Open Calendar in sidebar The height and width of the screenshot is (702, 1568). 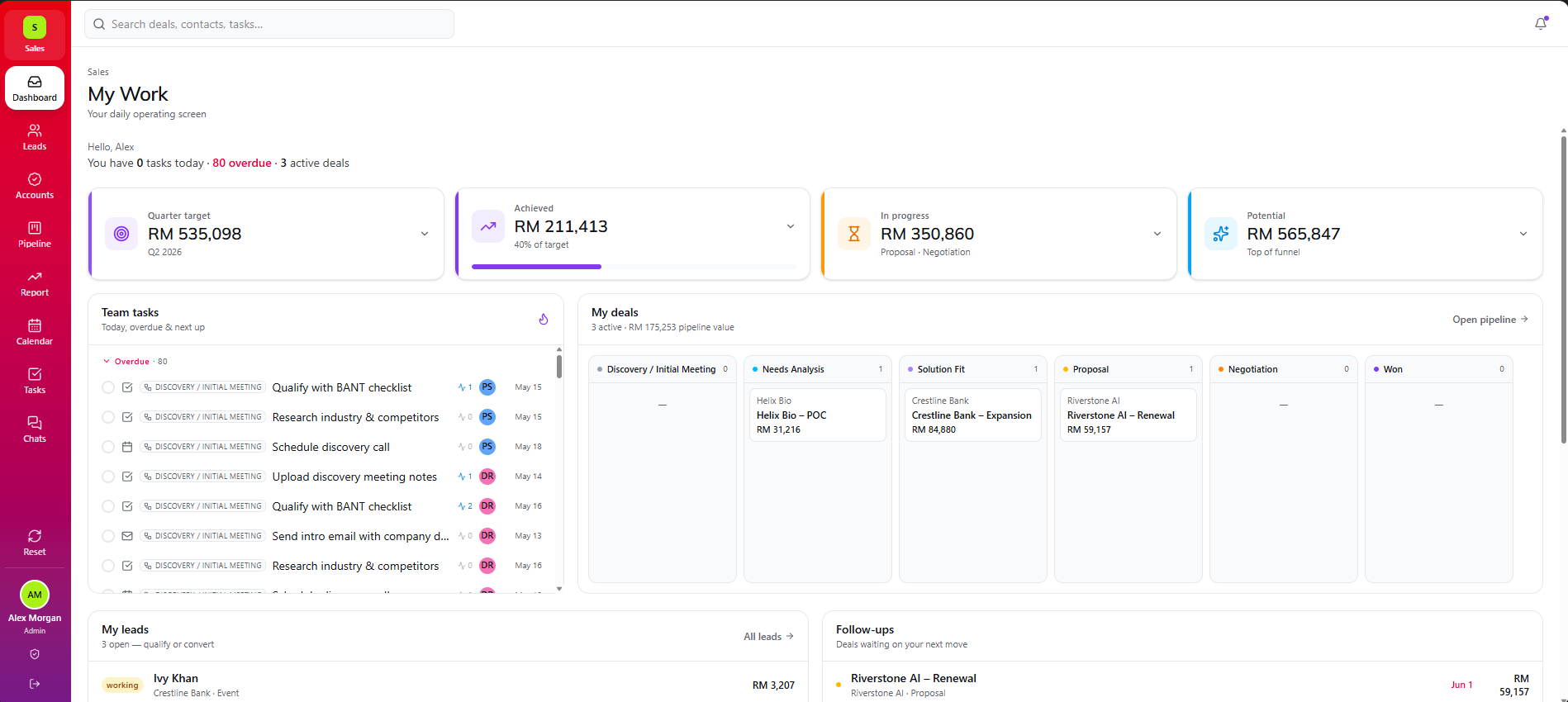(35, 332)
